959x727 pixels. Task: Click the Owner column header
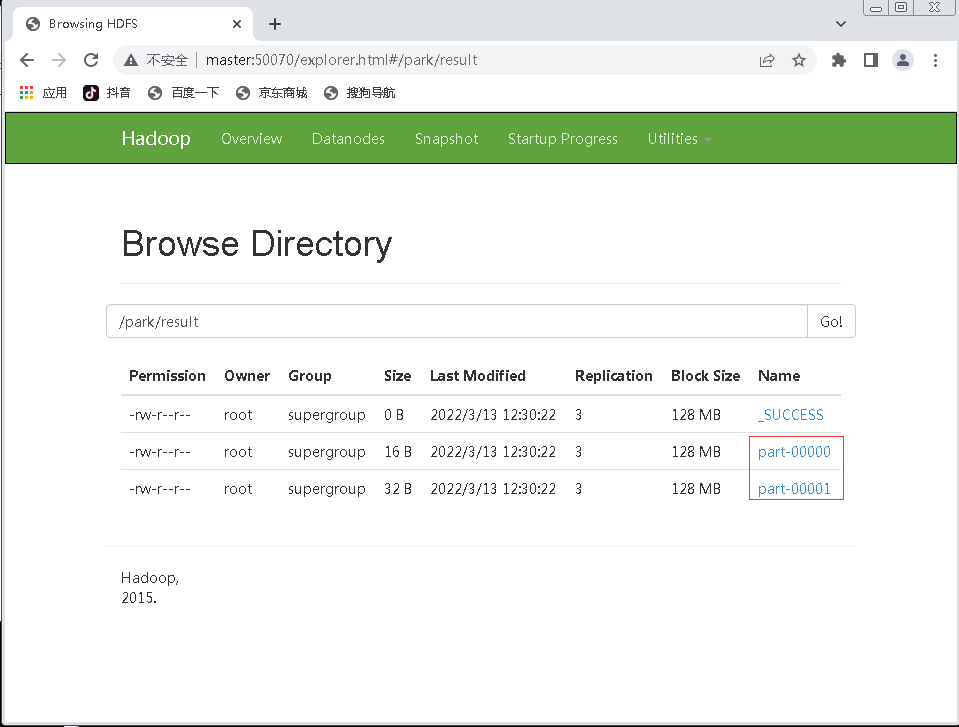[246, 375]
